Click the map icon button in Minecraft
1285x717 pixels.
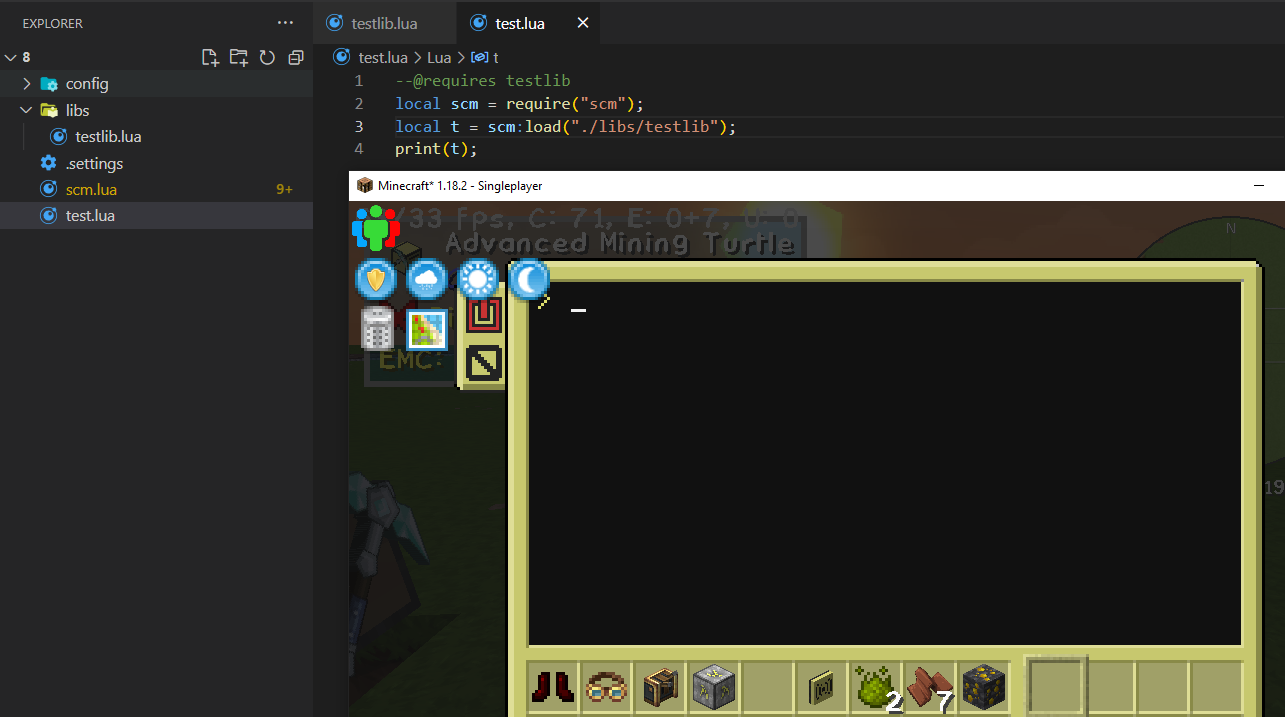point(427,330)
